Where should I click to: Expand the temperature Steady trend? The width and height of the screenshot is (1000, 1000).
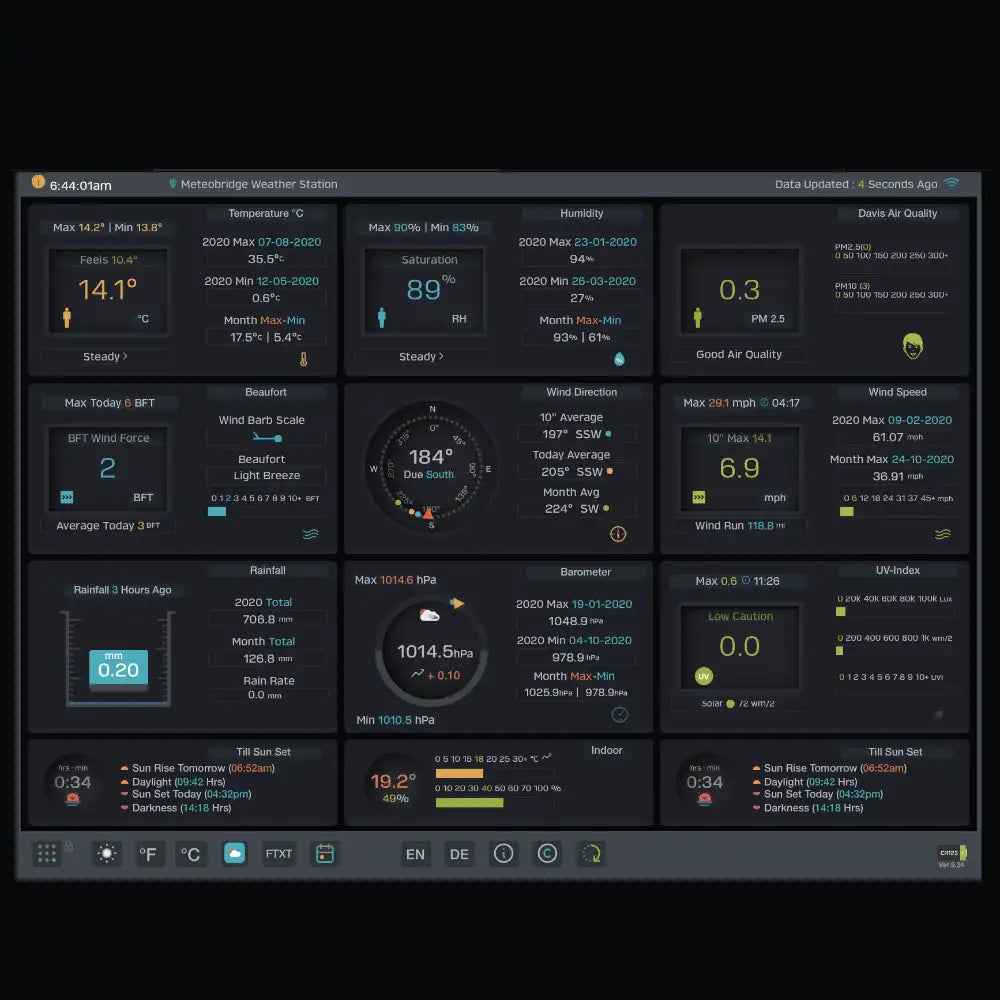(x=105, y=357)
